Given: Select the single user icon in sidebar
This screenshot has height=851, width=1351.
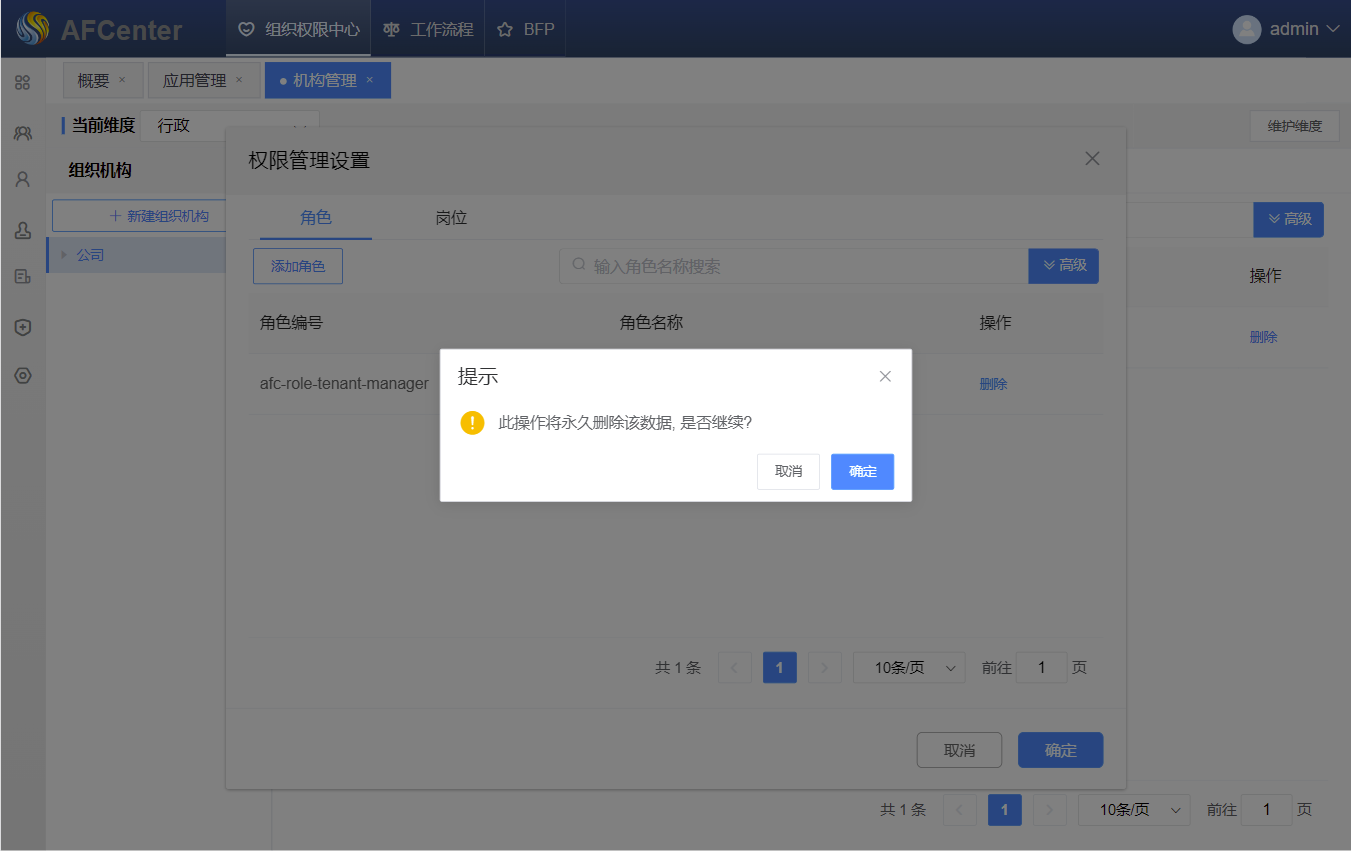Looking at the screenshot, I should tap(22, 180).
